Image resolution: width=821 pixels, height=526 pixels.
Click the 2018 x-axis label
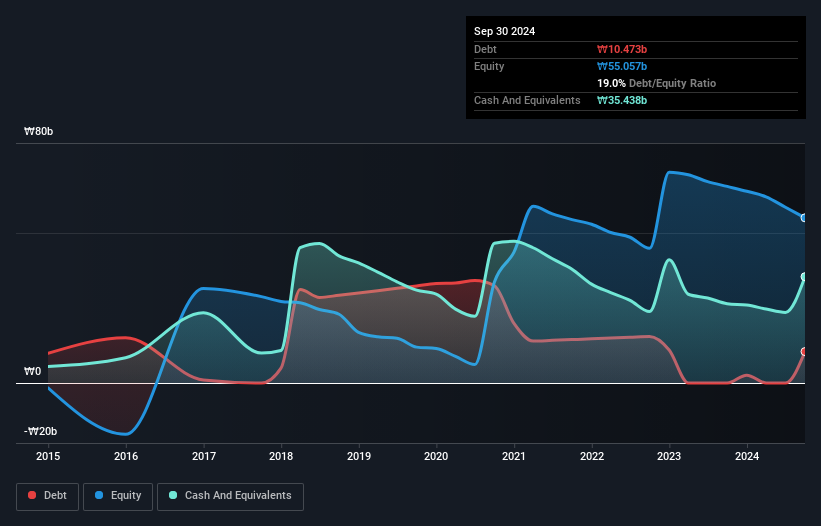[281, 456]
